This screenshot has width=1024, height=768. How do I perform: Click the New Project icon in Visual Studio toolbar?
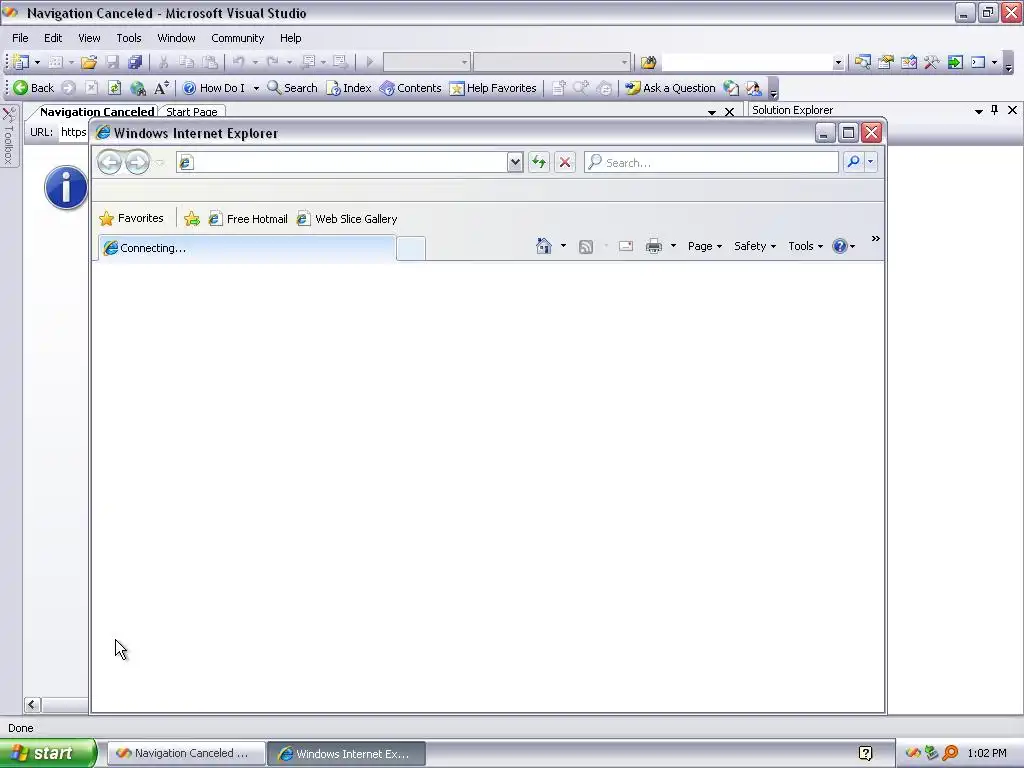click(x=20, y=62)
